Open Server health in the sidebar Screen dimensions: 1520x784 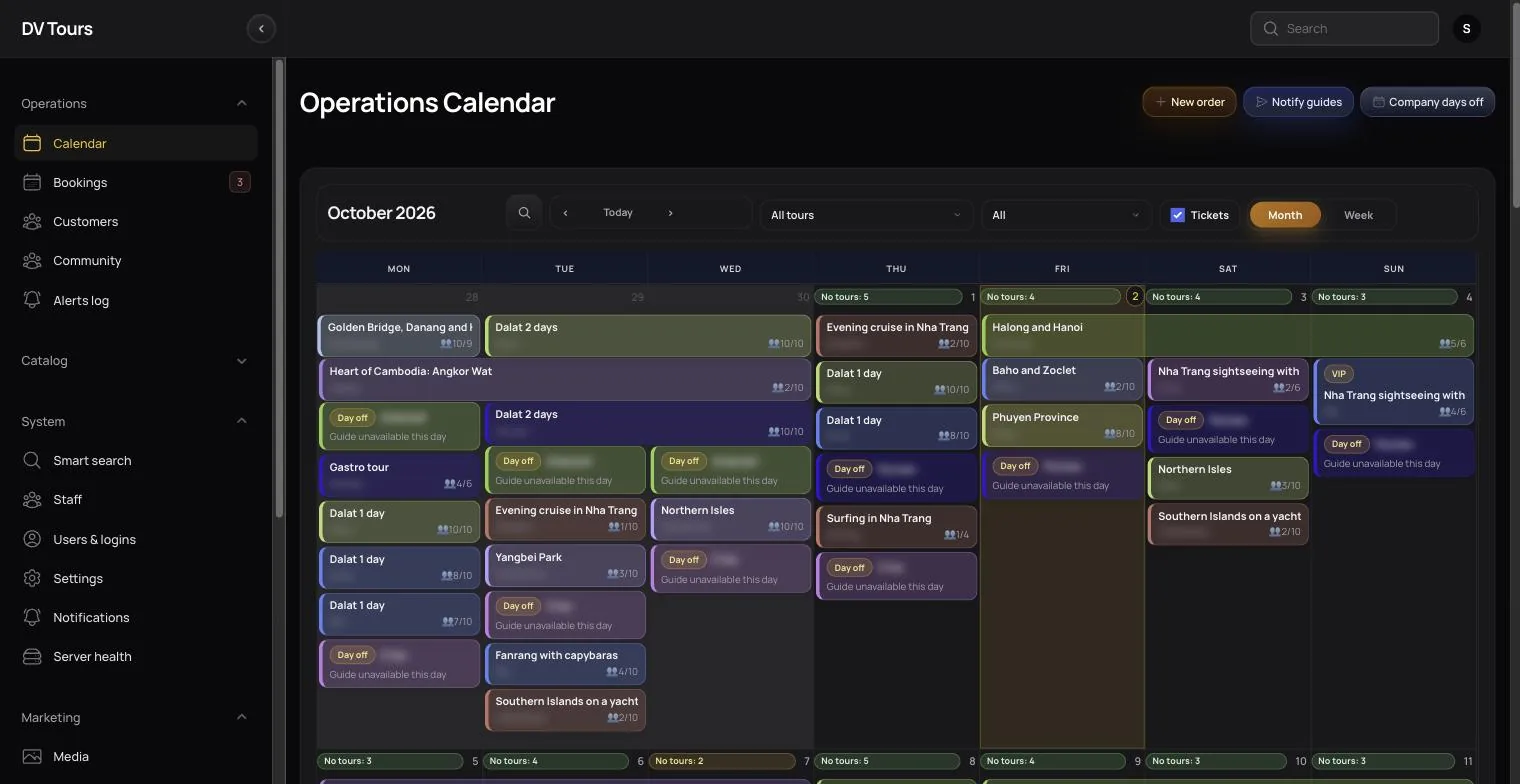[136, 656]
